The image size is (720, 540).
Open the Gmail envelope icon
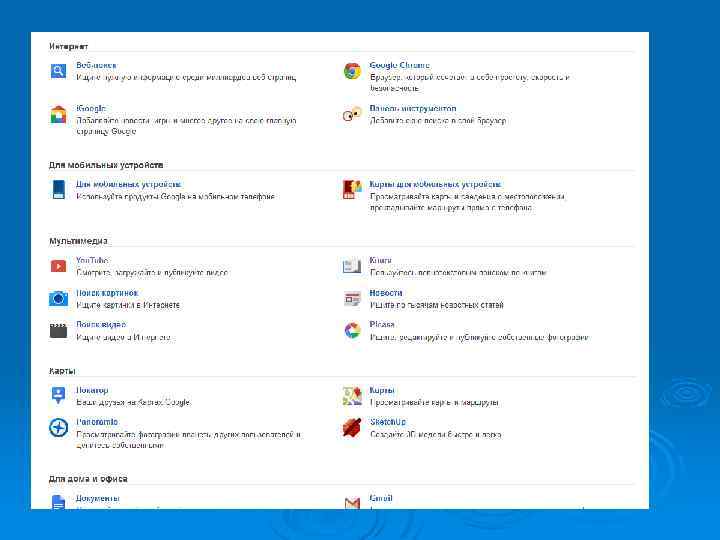(x=352, y=502)
